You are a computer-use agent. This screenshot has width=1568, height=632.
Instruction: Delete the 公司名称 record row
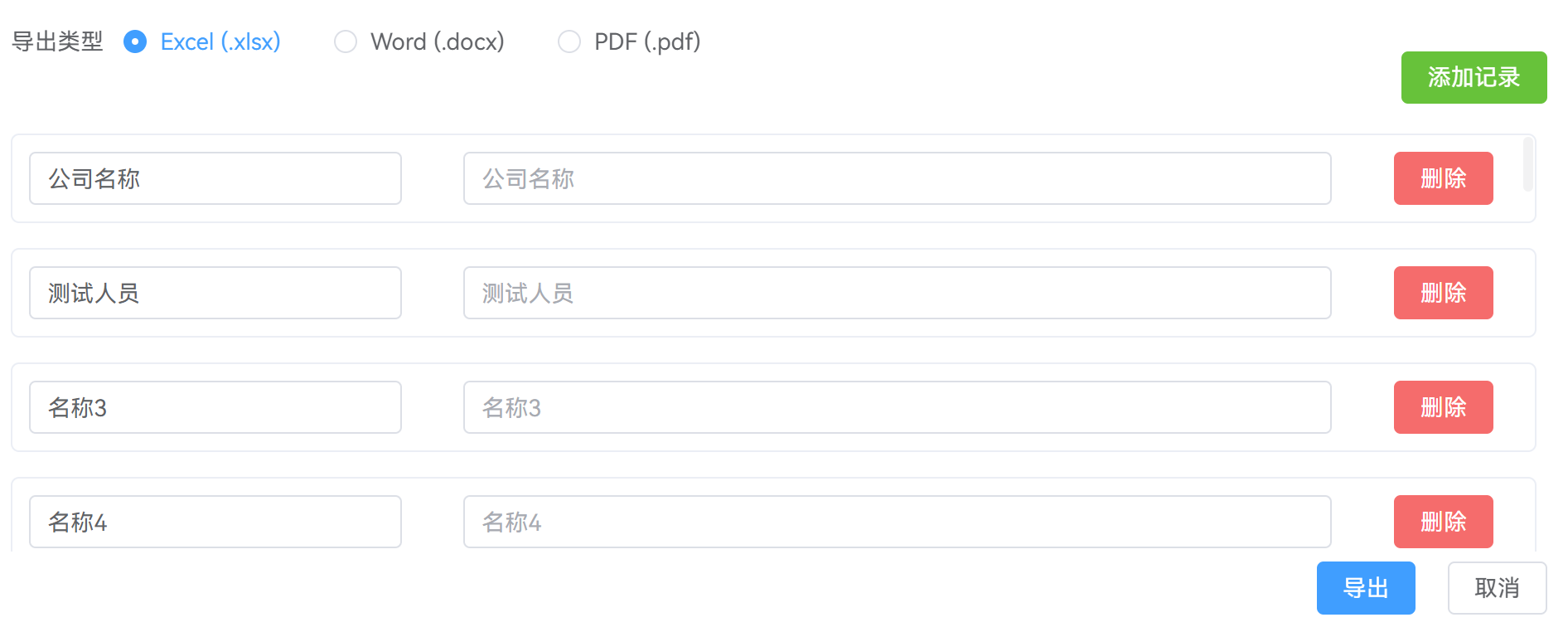click(1443, 178)
